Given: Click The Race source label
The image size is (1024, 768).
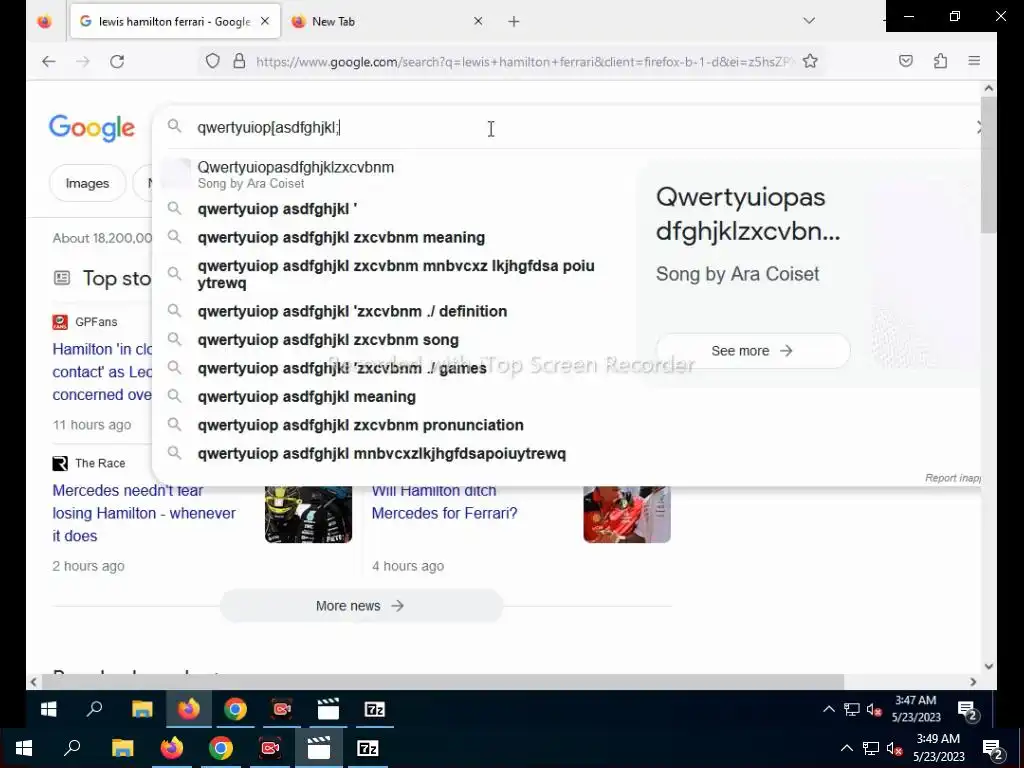Looking at the screenshot, I should 100,463.
